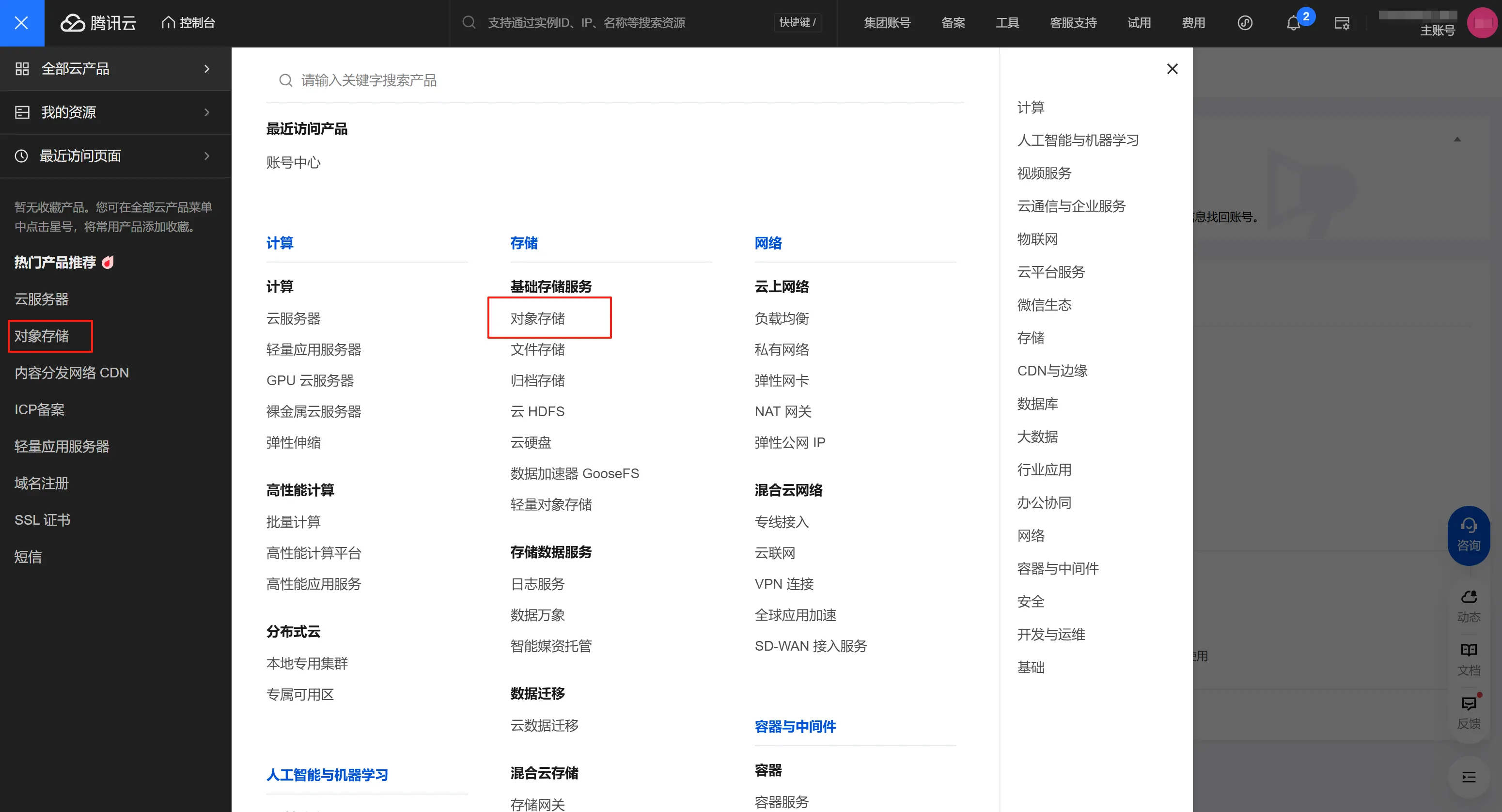Expand the 全部云产品 chevron
Image resolution: width=1502 pixels, height=812 pixels.
[x=206, y=69]
